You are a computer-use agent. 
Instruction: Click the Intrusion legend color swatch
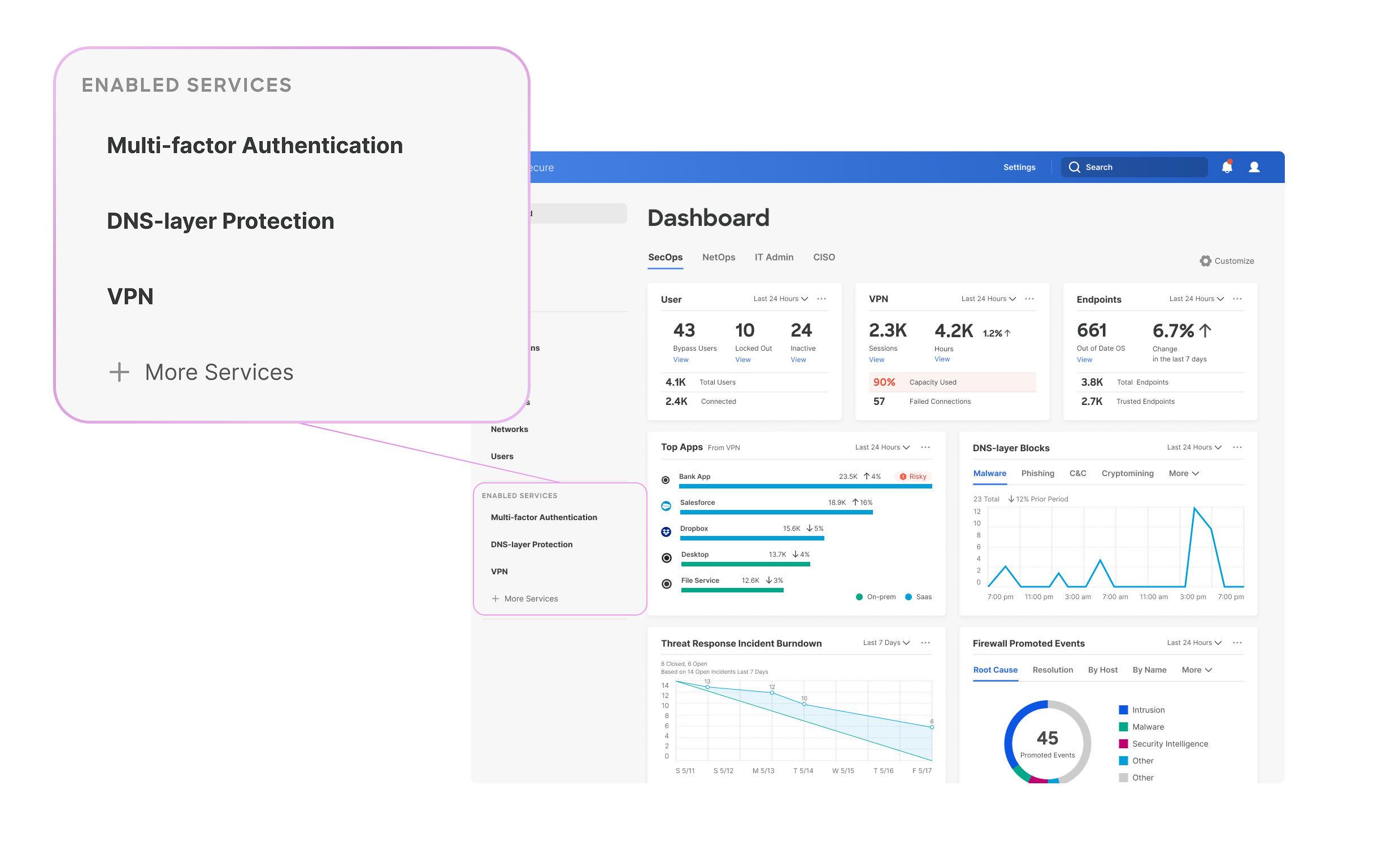(x=1123, y=710)
